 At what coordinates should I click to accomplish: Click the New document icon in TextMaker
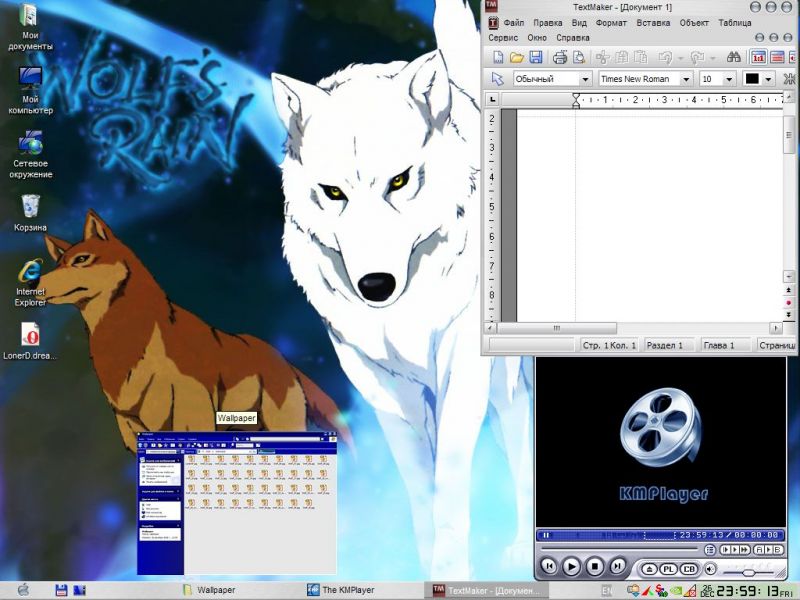pyautogui.click(x=497, y=57)
